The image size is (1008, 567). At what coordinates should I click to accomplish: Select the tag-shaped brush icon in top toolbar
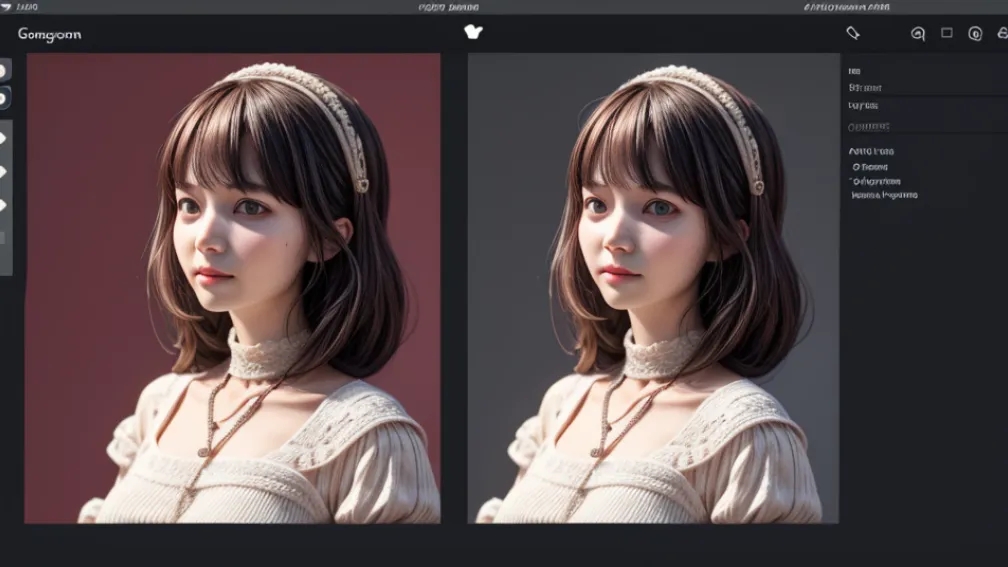pyautogui.click(x=852, y=33)
